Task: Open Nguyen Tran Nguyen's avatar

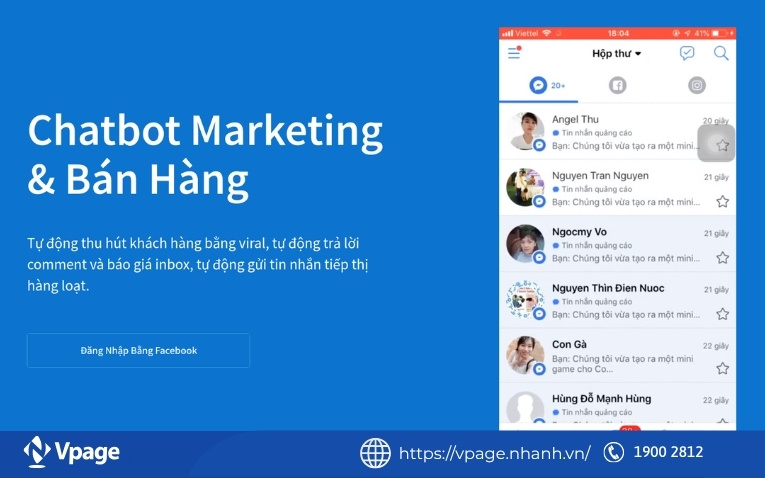Action: click(x=525, y=187)
